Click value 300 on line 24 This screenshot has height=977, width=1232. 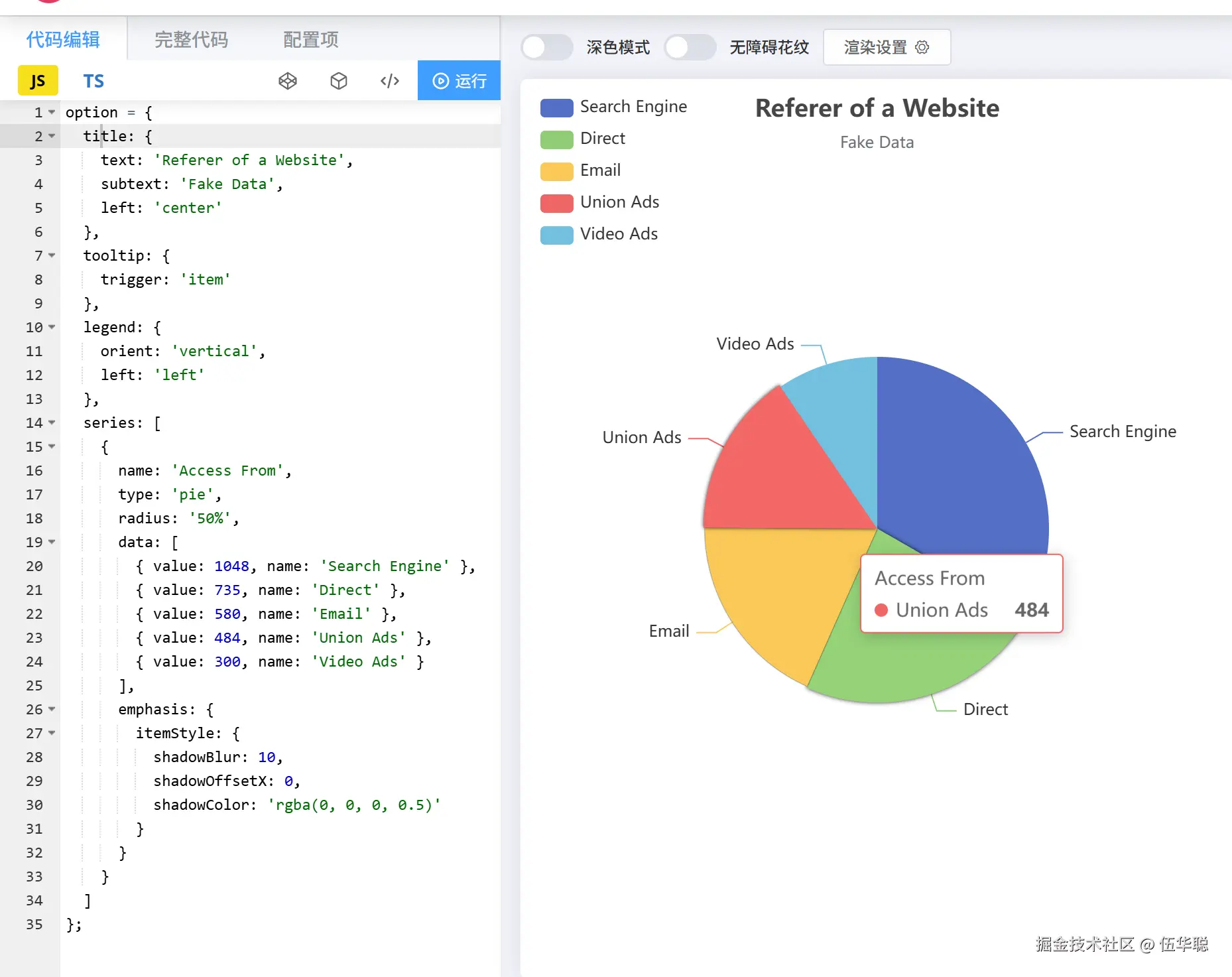pyautogui.click(x=227, y=661)
